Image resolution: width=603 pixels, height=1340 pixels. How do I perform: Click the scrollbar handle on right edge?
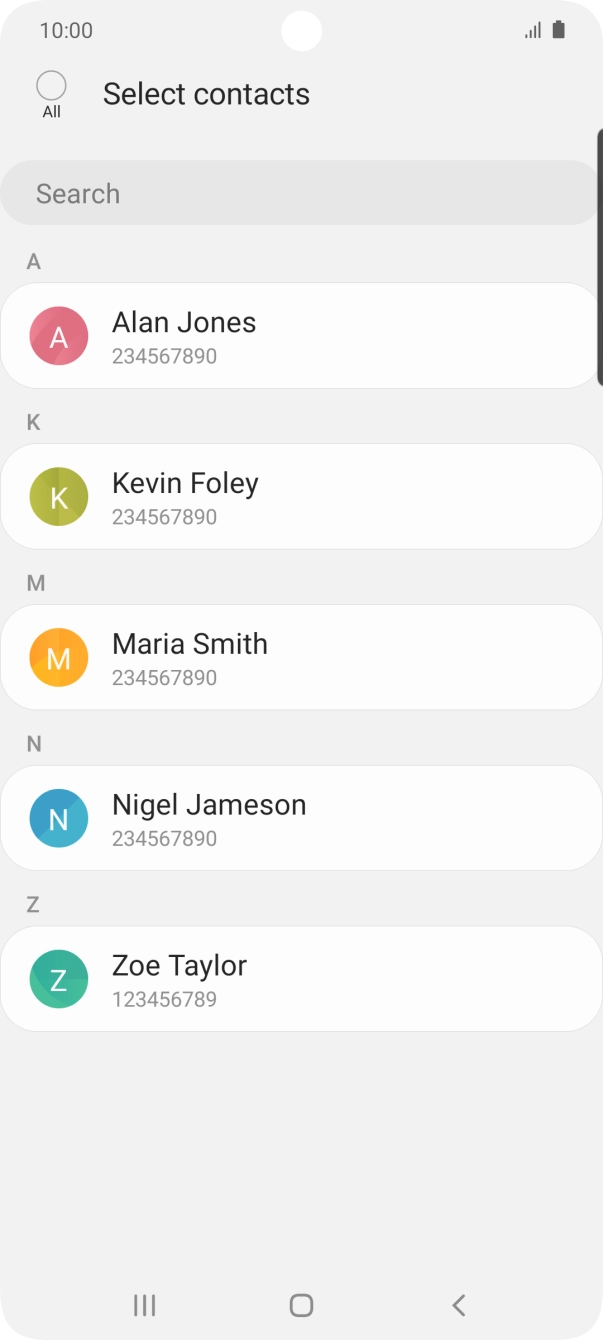point(599,256)
